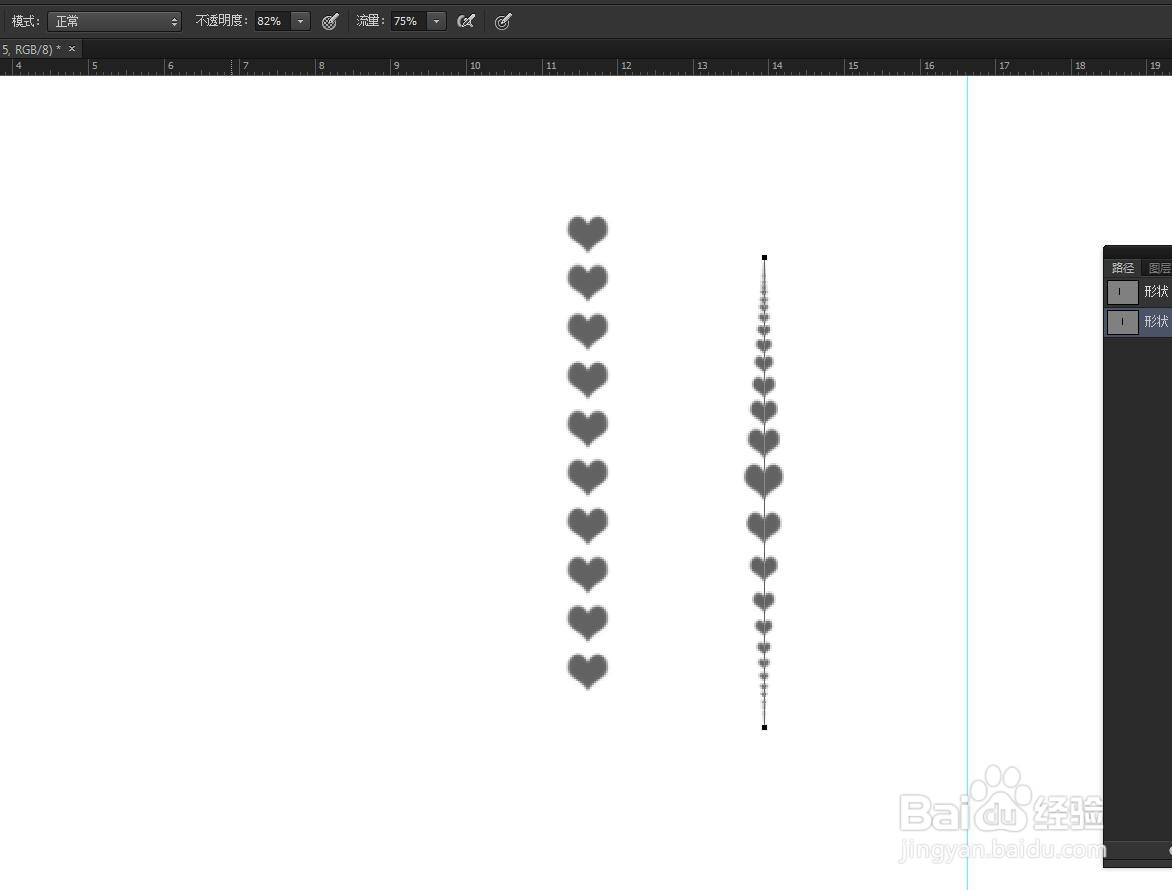Select the document tab labeled RGB/8
Viewport: 1172px width, 890px height.
pyautogui.click(x=30, y=49)
